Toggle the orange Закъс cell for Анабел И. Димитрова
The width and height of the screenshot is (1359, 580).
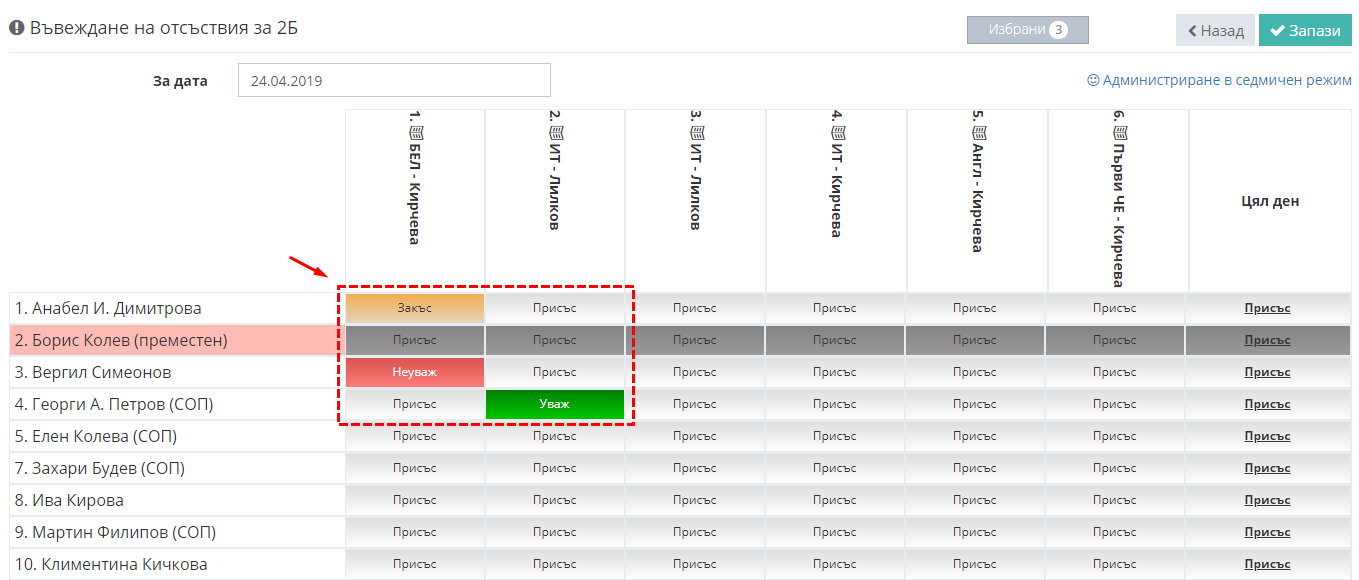click(x=414, y=308)
